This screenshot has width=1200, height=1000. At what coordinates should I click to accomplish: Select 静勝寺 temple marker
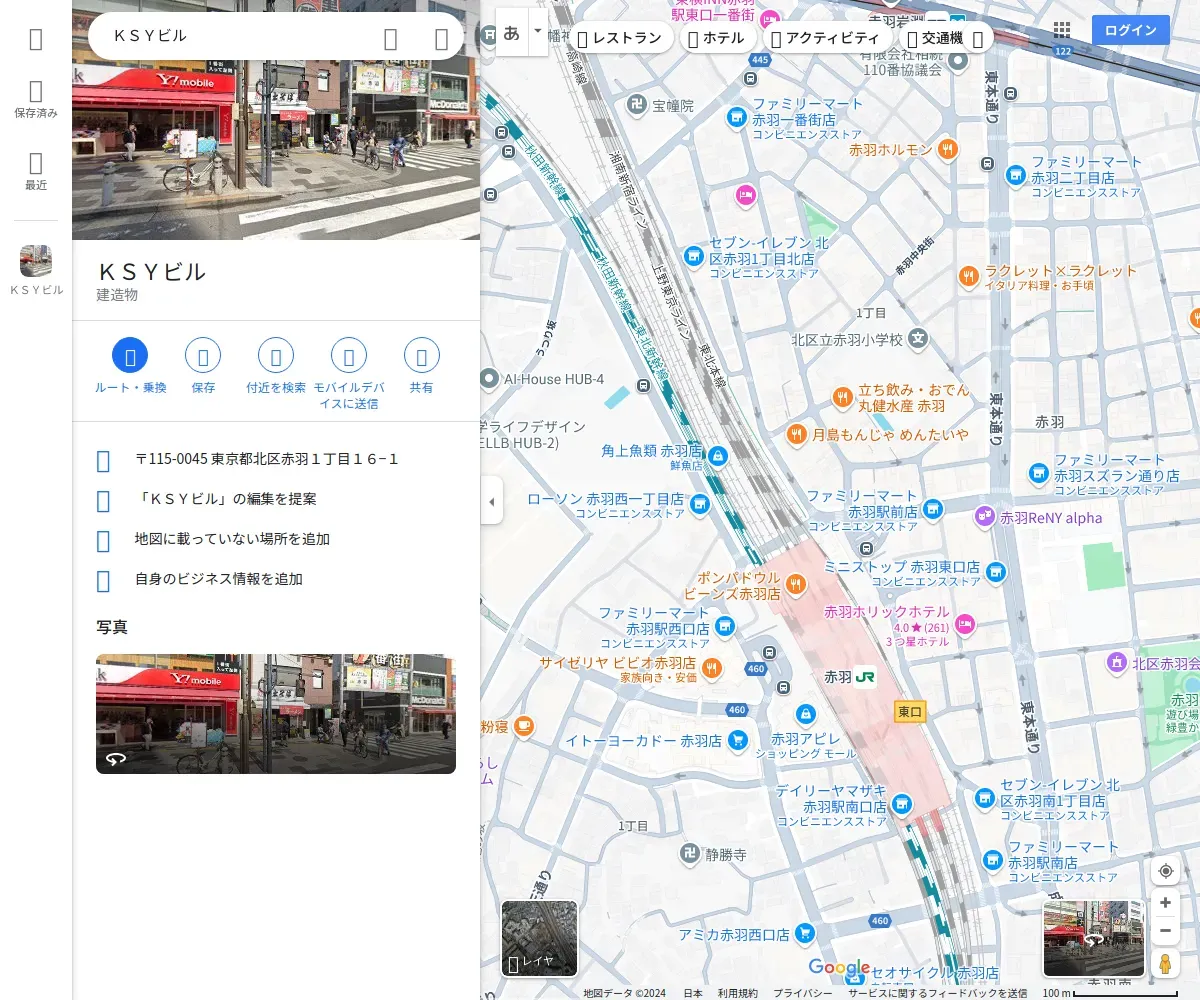689,854
